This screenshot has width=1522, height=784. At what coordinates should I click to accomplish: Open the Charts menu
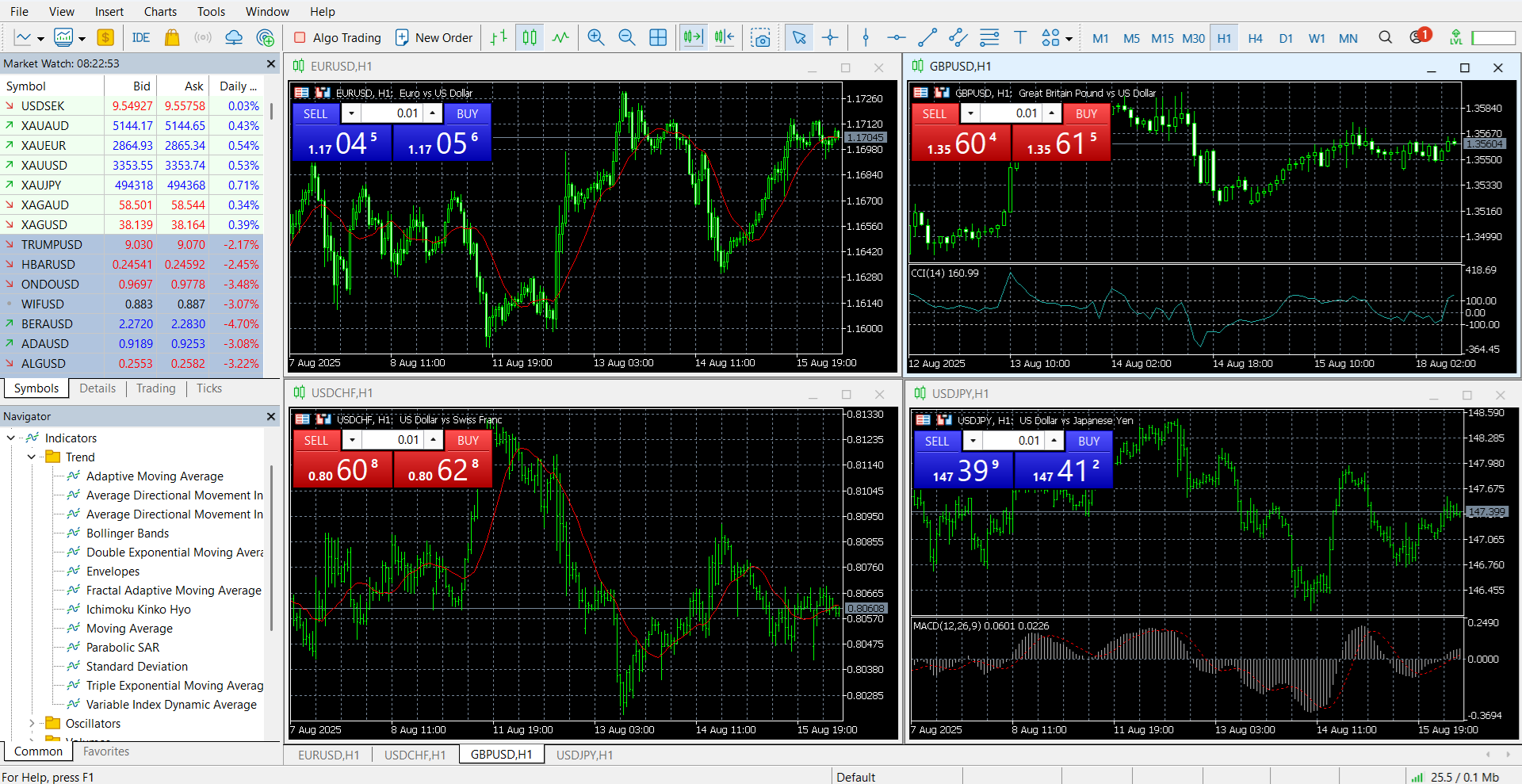click(160, 11)
